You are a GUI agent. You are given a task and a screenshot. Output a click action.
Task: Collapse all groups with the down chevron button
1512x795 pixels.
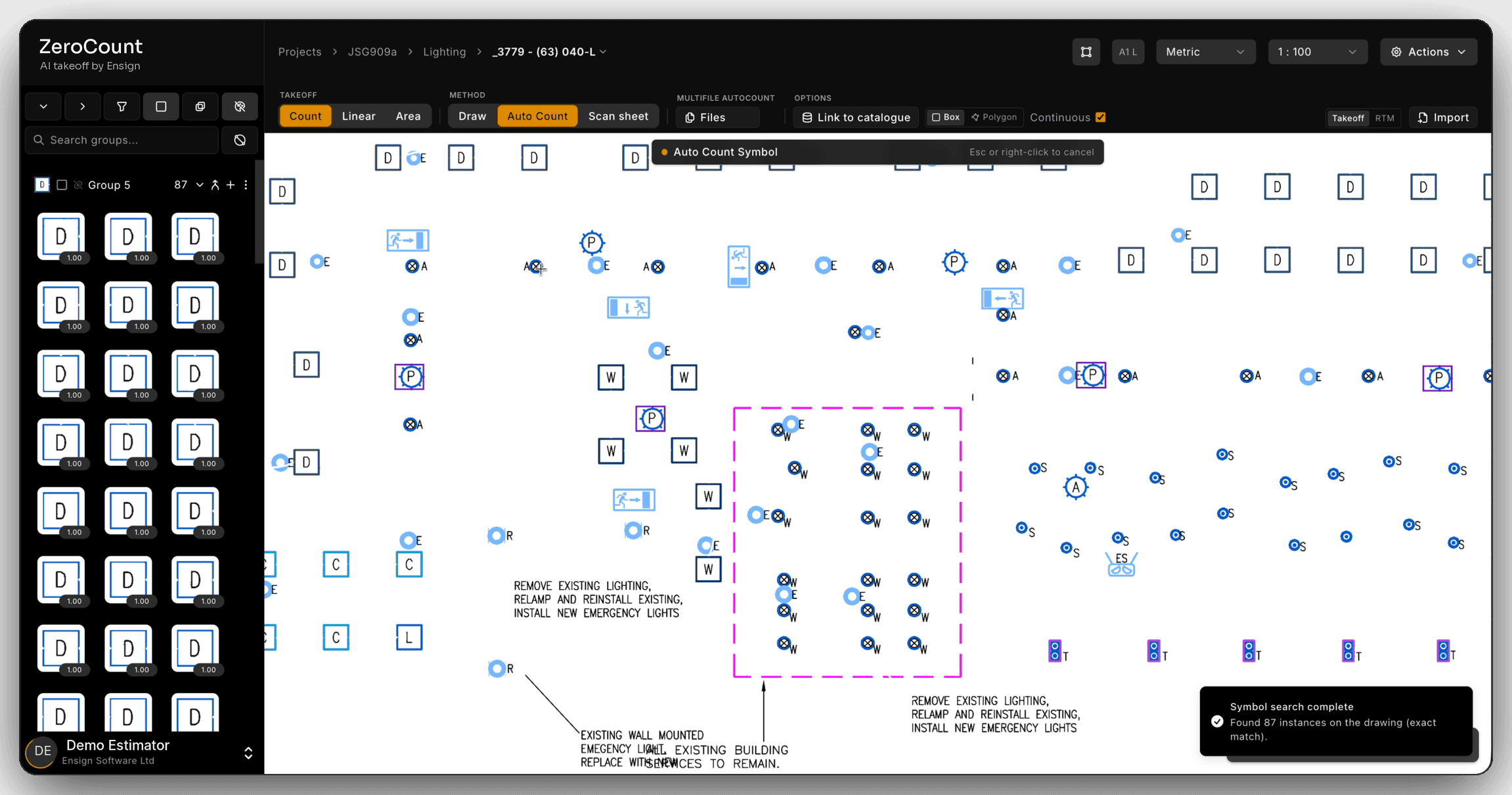43,106
